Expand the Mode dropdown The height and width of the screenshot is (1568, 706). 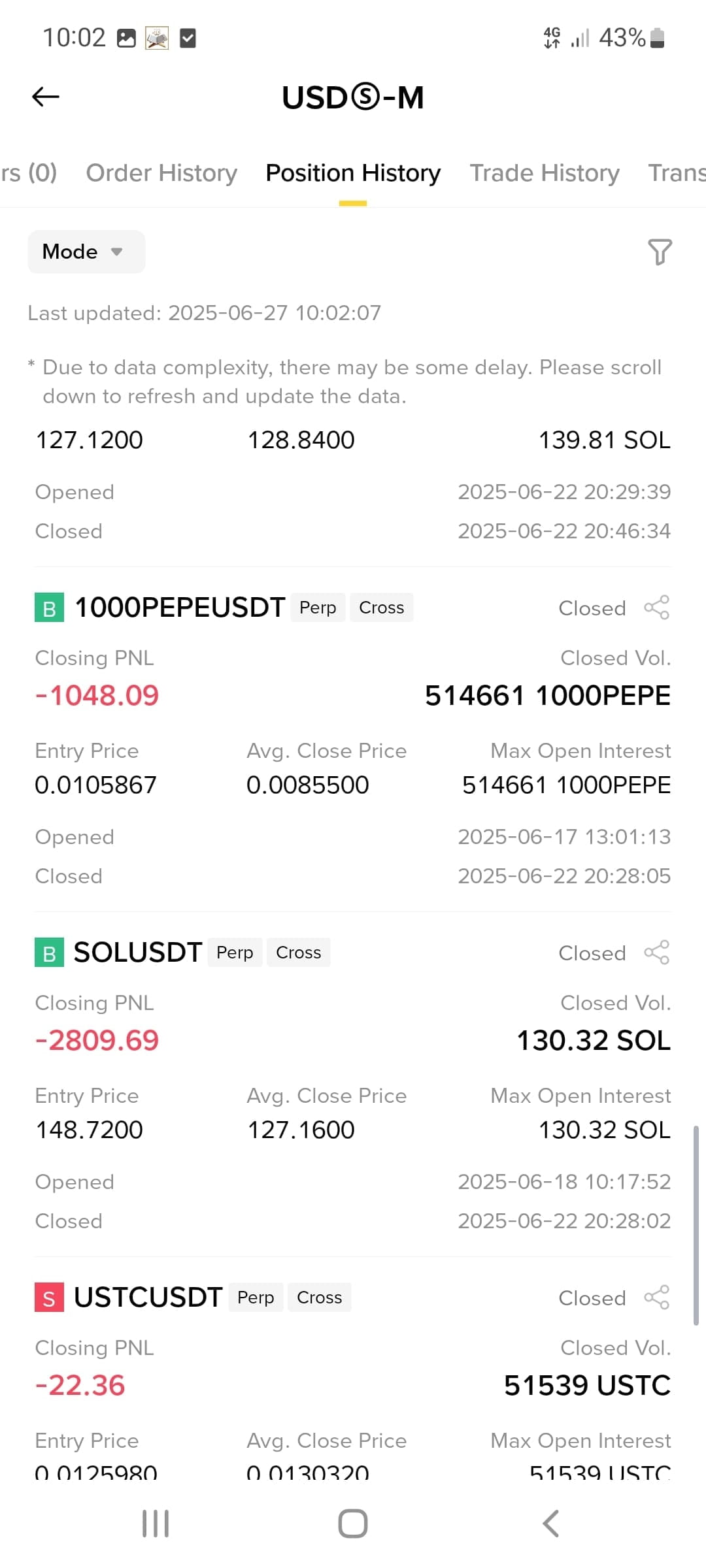click(x=86, y=252)
